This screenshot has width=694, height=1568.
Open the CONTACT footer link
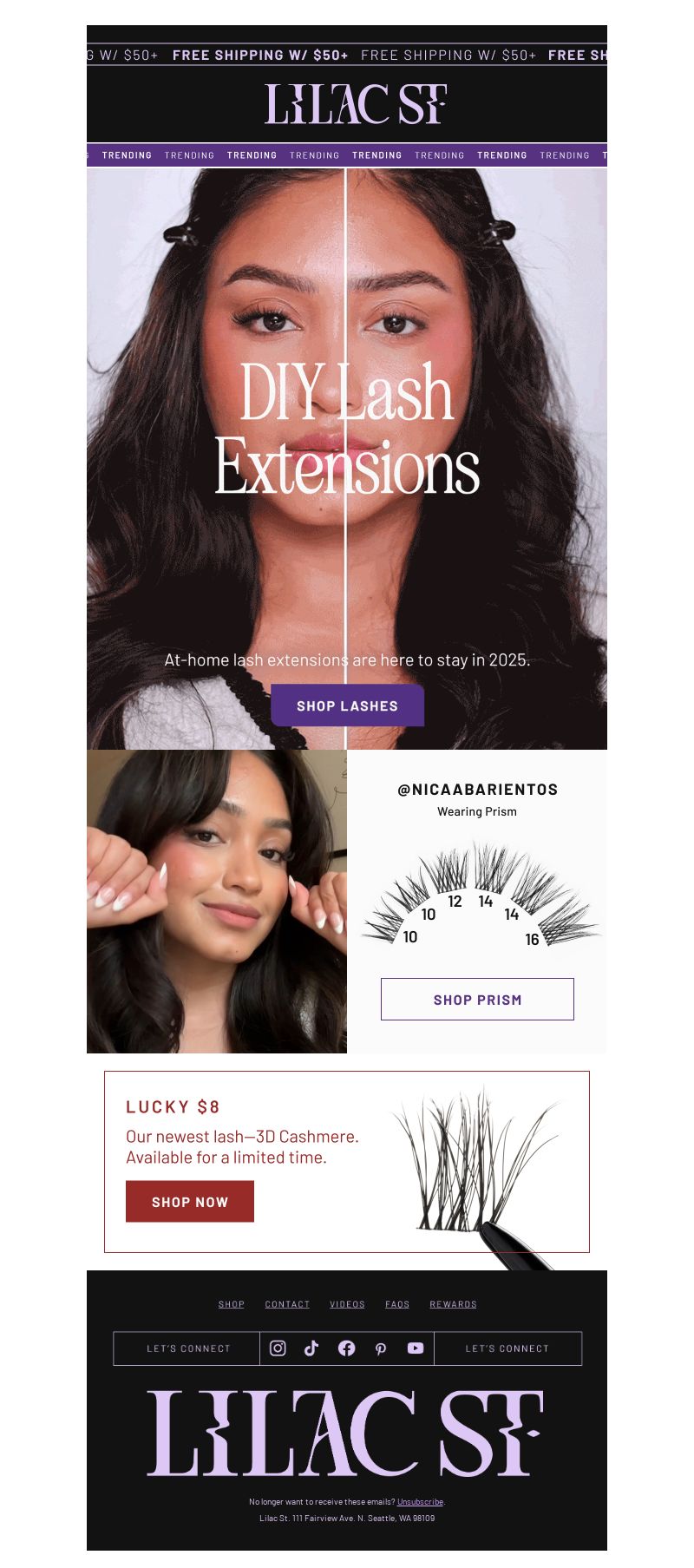287,1304
